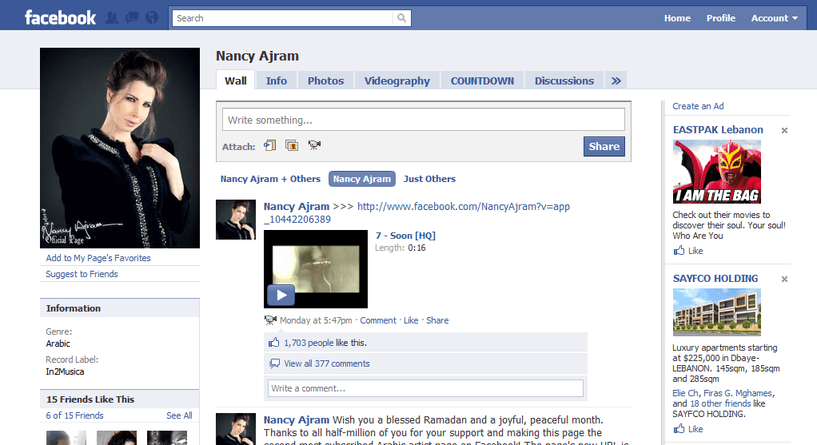Click the 'I AM THE BAG' ad image
Screen dimensions: 817x445
(716, 171)
